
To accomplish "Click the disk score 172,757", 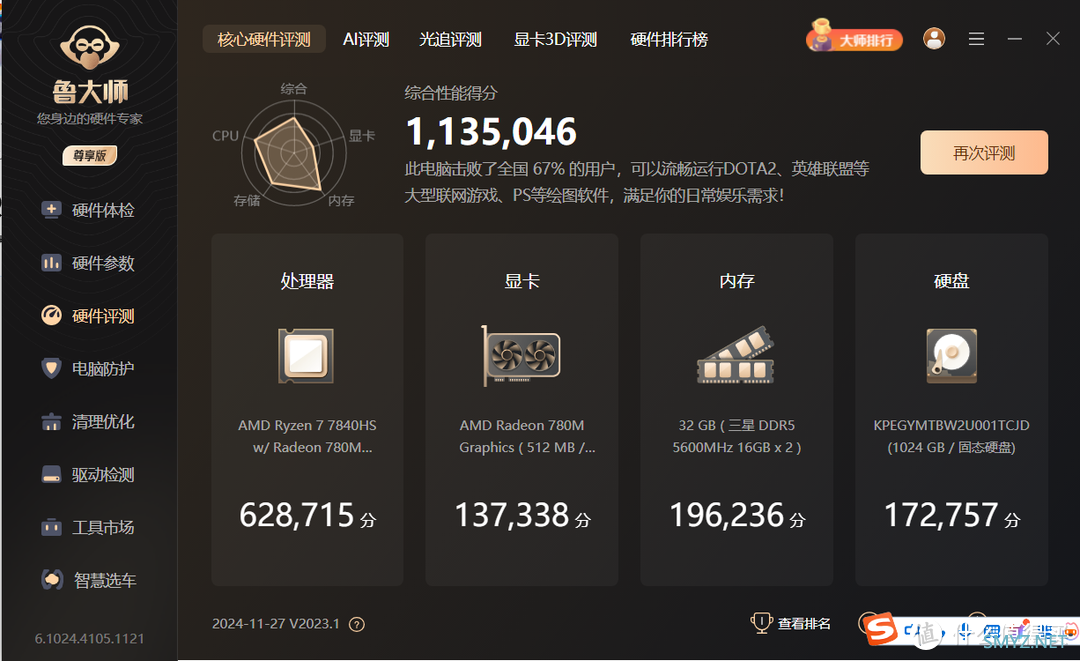I will click(x=941, y=515).
